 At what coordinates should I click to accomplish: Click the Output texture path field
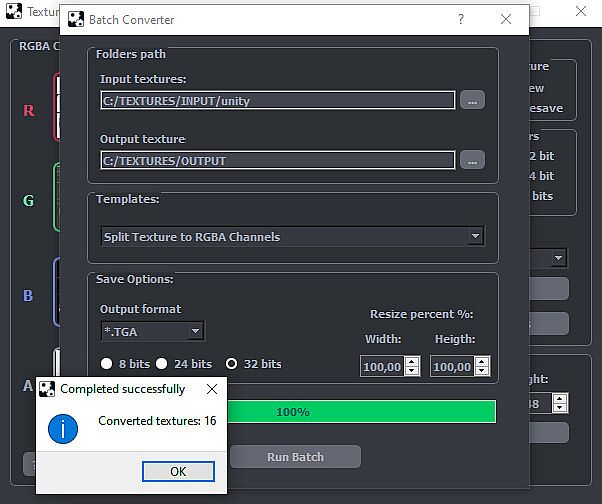[278, 160]
